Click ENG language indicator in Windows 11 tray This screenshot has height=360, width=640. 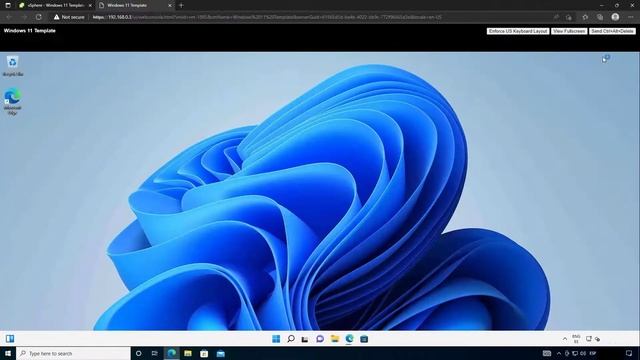click(x=576, y=339)
